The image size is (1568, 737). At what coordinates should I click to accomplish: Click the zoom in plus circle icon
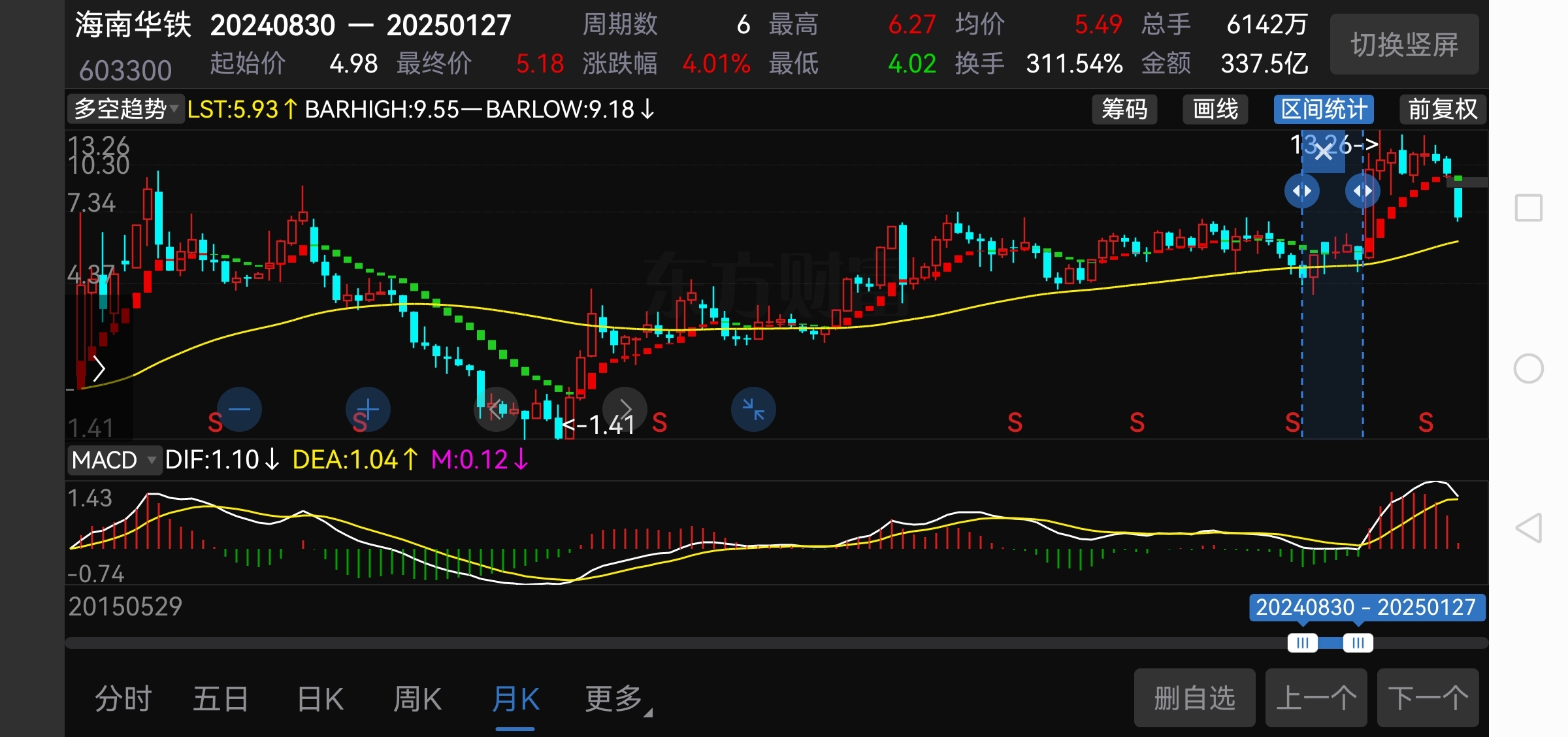click(x=368, y=410)
